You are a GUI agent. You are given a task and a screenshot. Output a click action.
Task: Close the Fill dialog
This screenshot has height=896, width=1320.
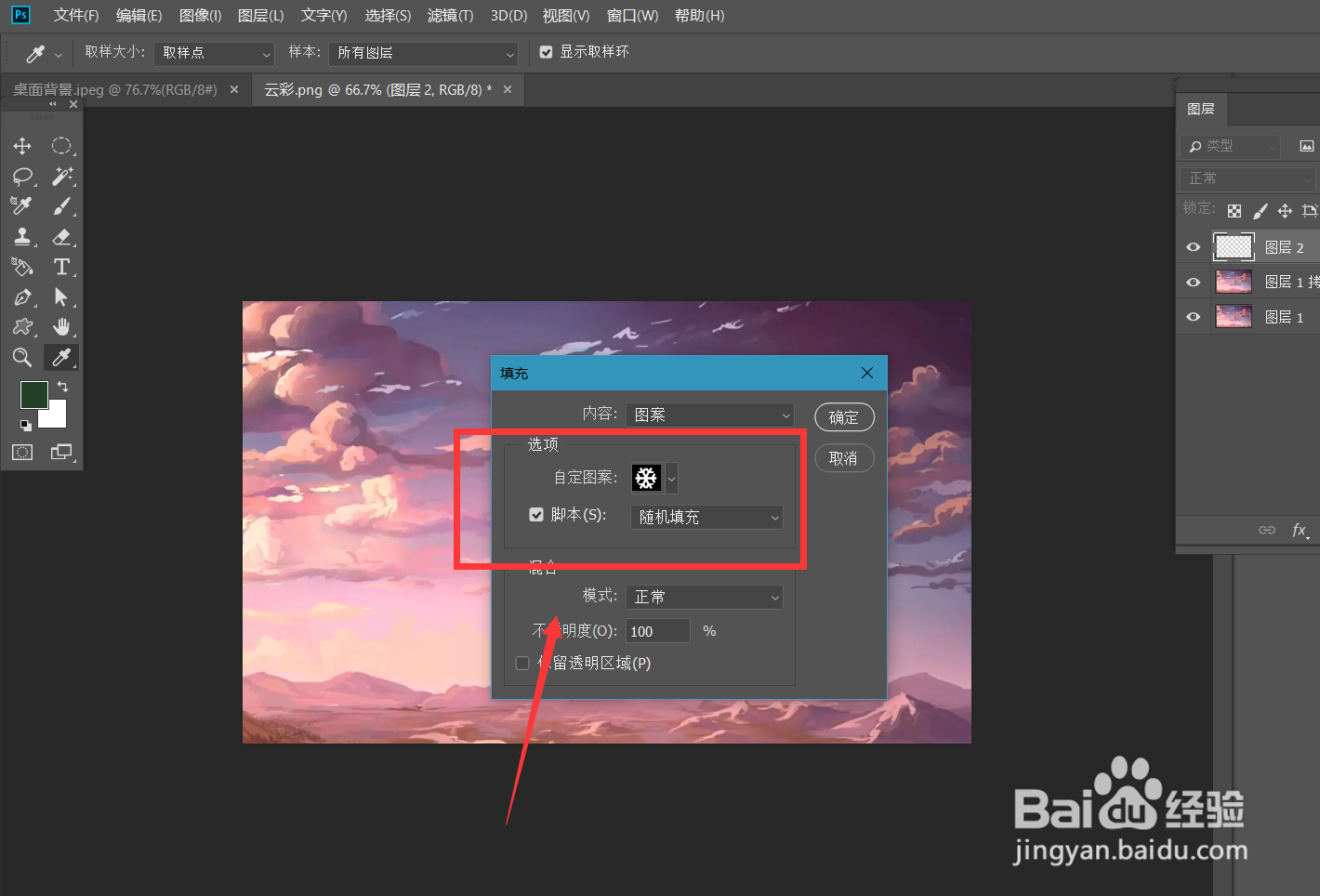coord(867,373)
